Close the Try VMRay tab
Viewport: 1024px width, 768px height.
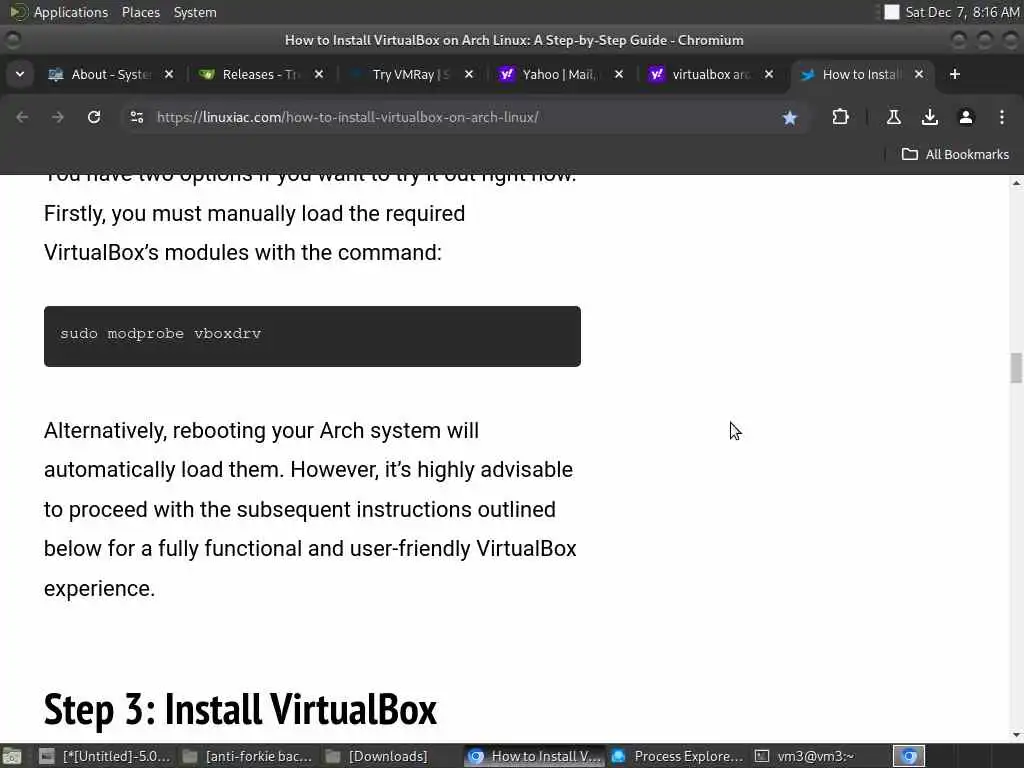point(469,74)
